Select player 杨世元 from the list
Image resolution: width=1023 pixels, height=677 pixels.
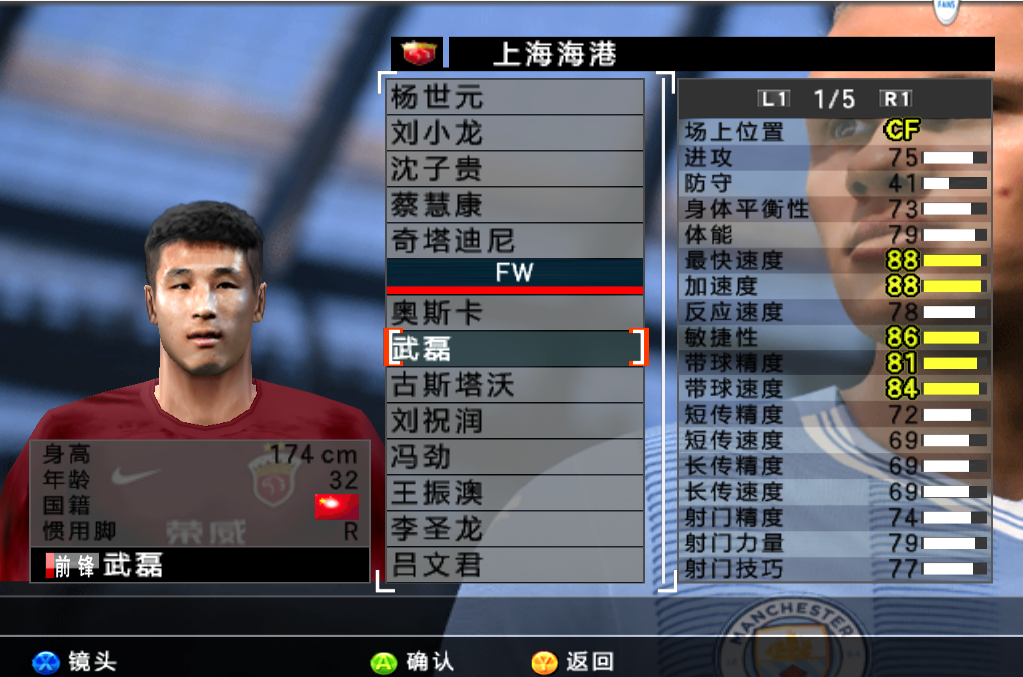click(x=515, y=97)
